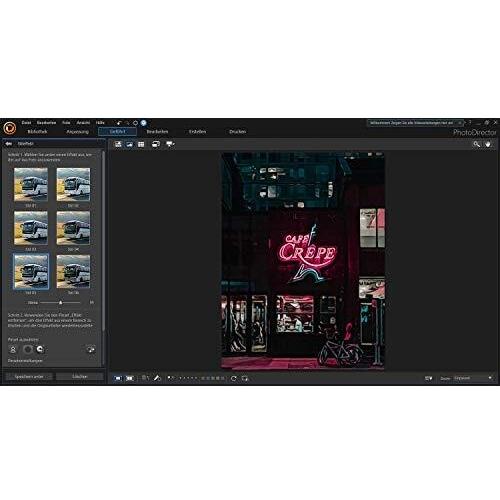Click the brush options icon at right of panel
The width and height of the screenshot is (500, 500).
point(91,349)
